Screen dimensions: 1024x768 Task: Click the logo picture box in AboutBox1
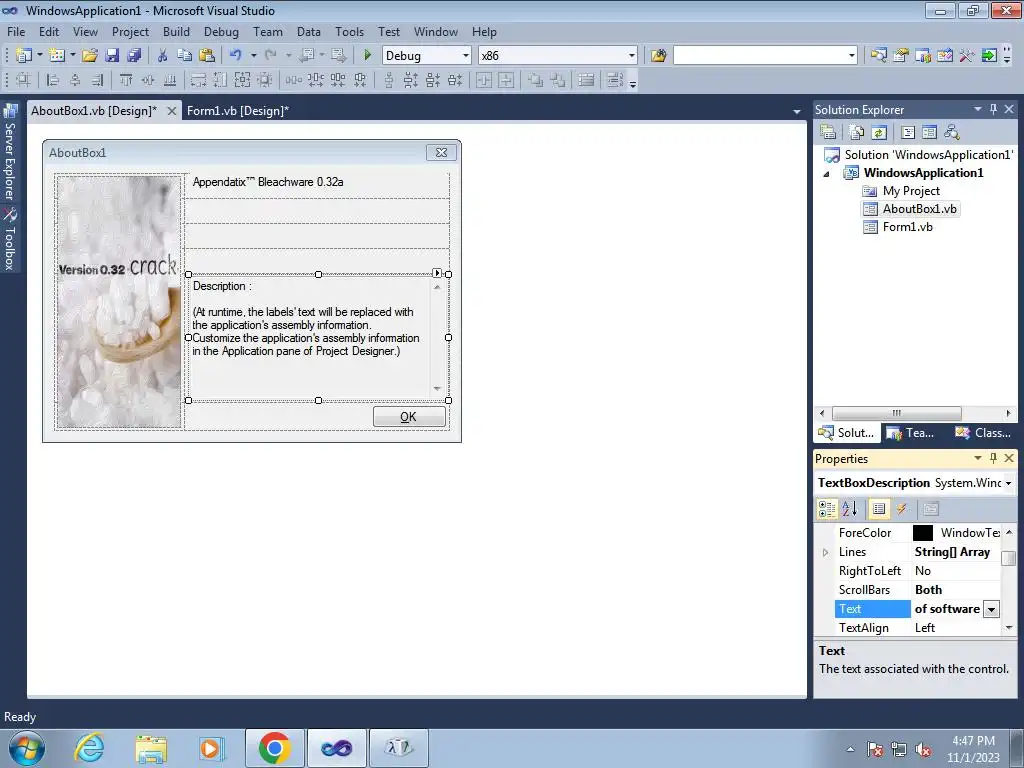coord(119,302)
